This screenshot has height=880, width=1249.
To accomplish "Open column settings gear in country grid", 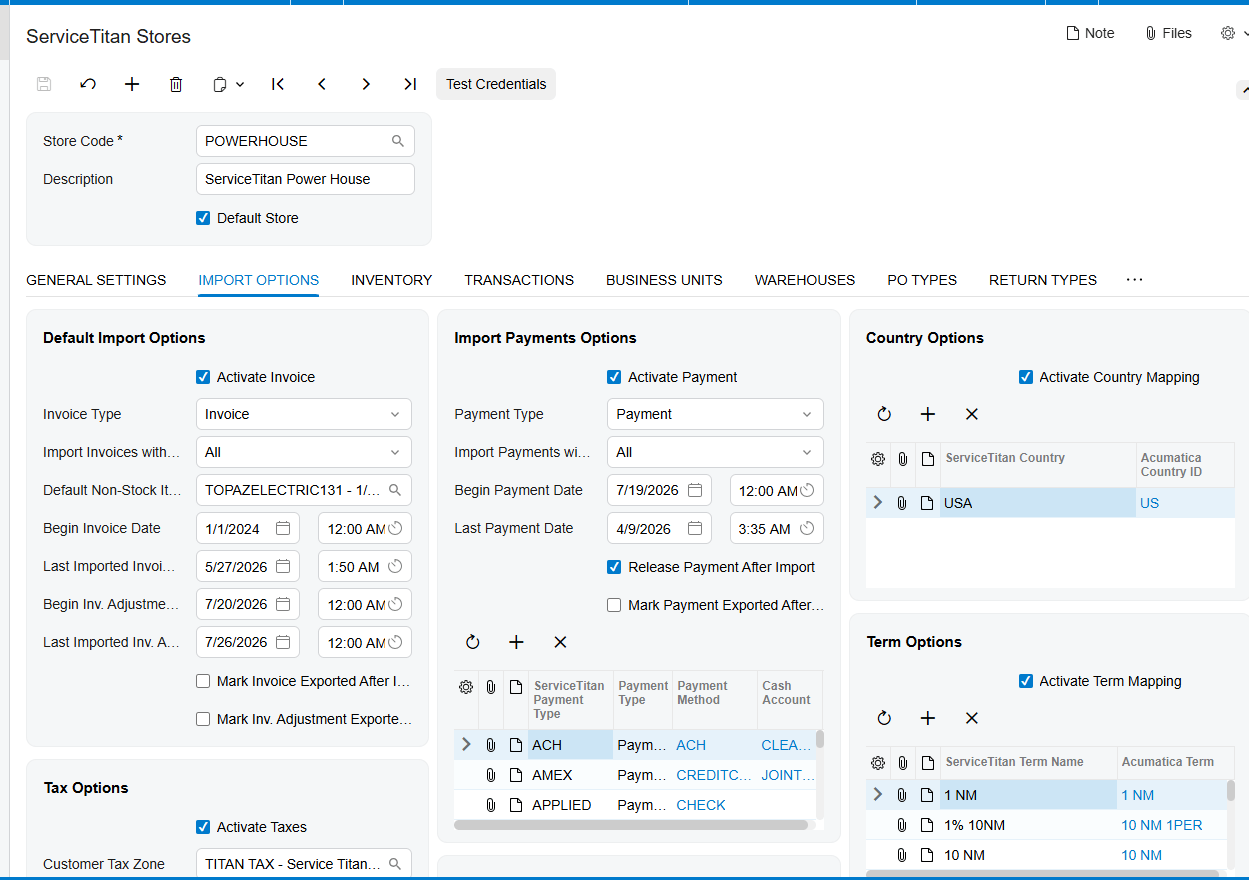I will (x=878, y=459).
